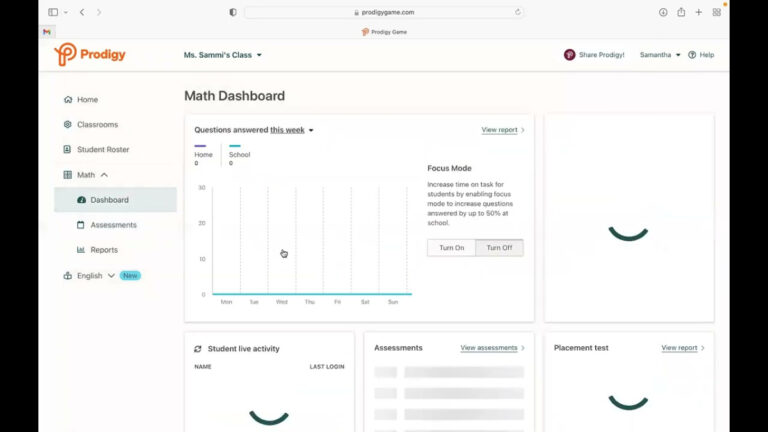Click the Home house icon in sidebar
This screenshot has width=768, height=432.
[68, 99]
